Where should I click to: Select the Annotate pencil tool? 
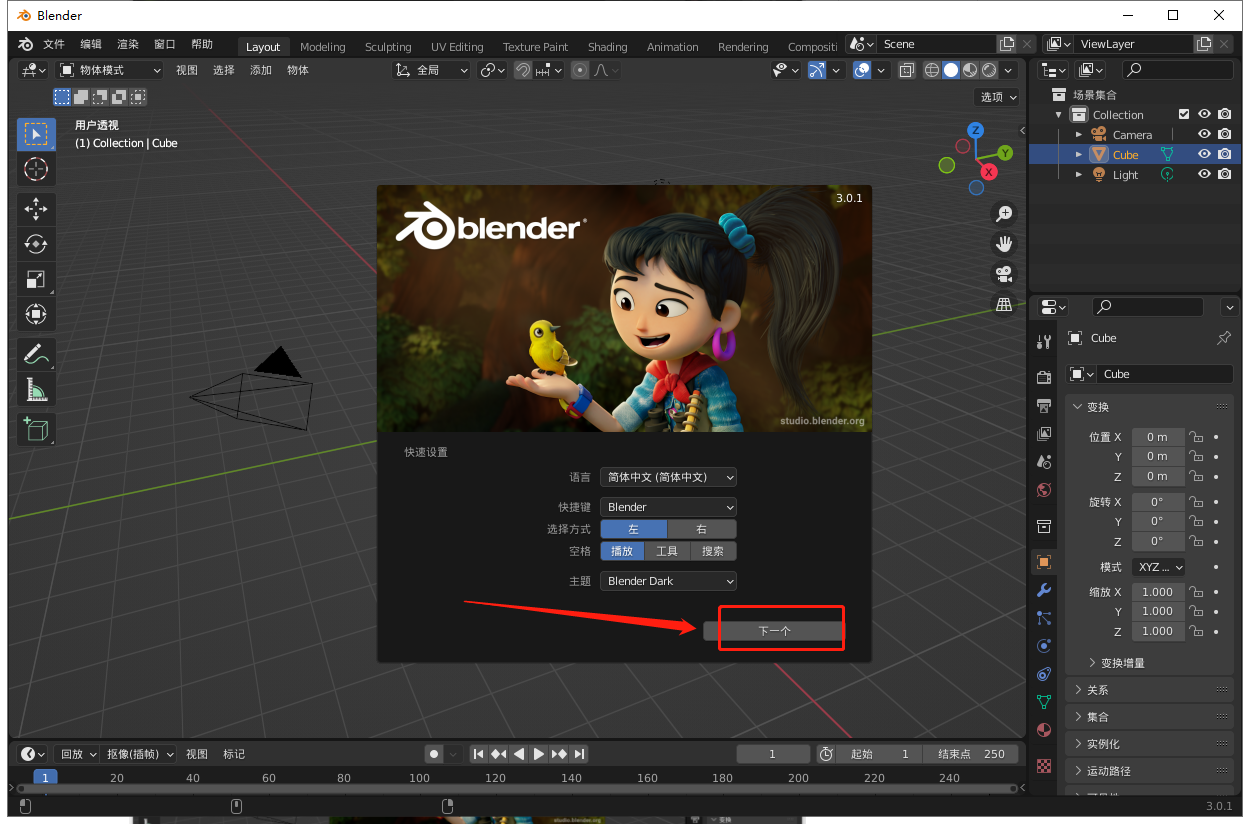pos(36,354)
